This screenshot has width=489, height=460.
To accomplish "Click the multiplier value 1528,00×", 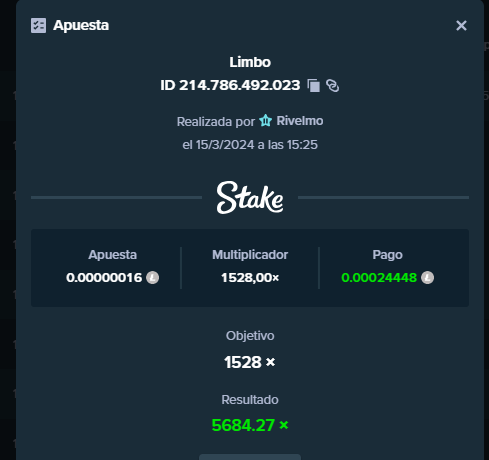I will coord(250,278).
